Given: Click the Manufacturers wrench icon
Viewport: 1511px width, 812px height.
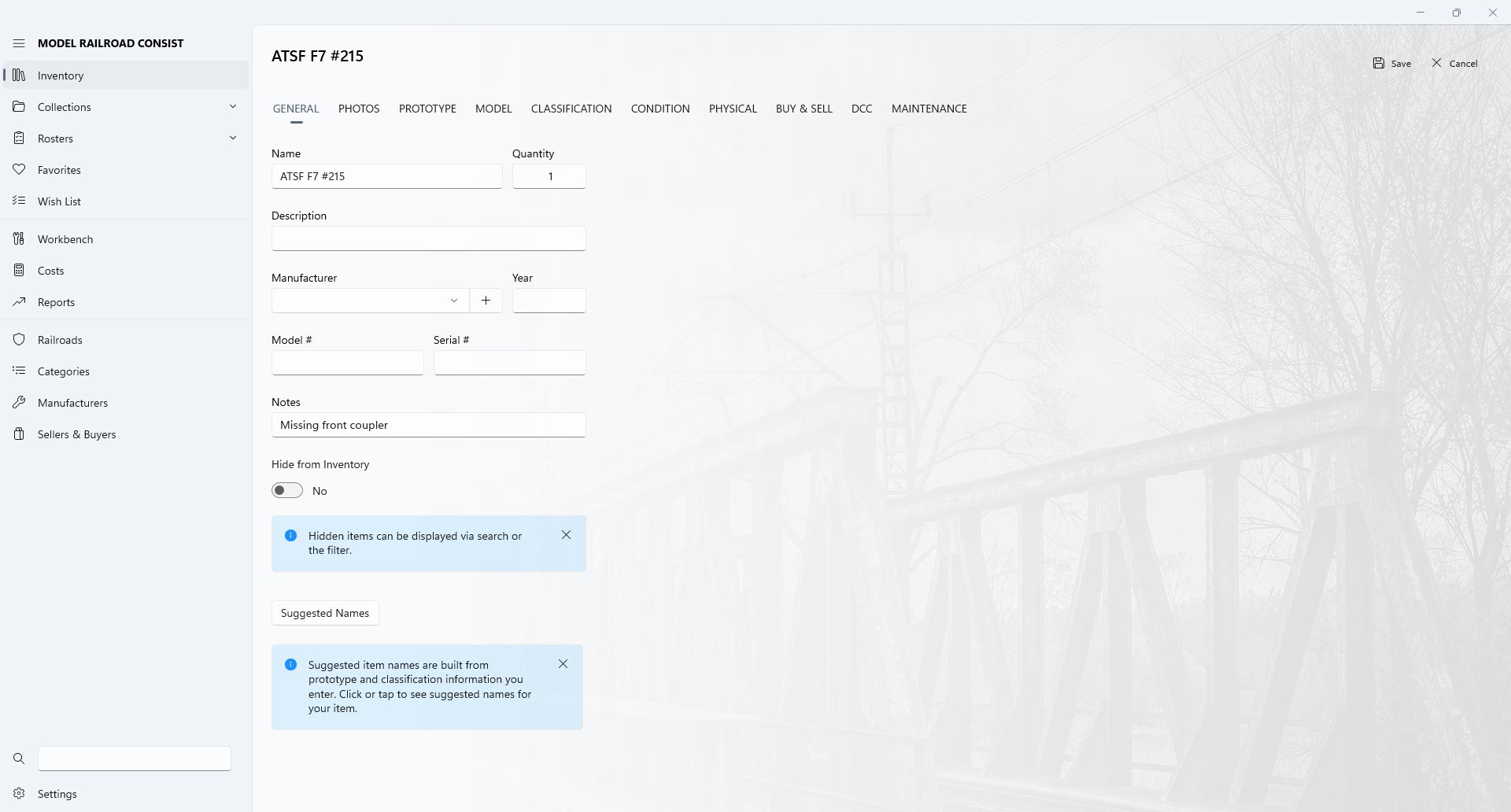Looking at the screenshot, I should pos(19,403).
